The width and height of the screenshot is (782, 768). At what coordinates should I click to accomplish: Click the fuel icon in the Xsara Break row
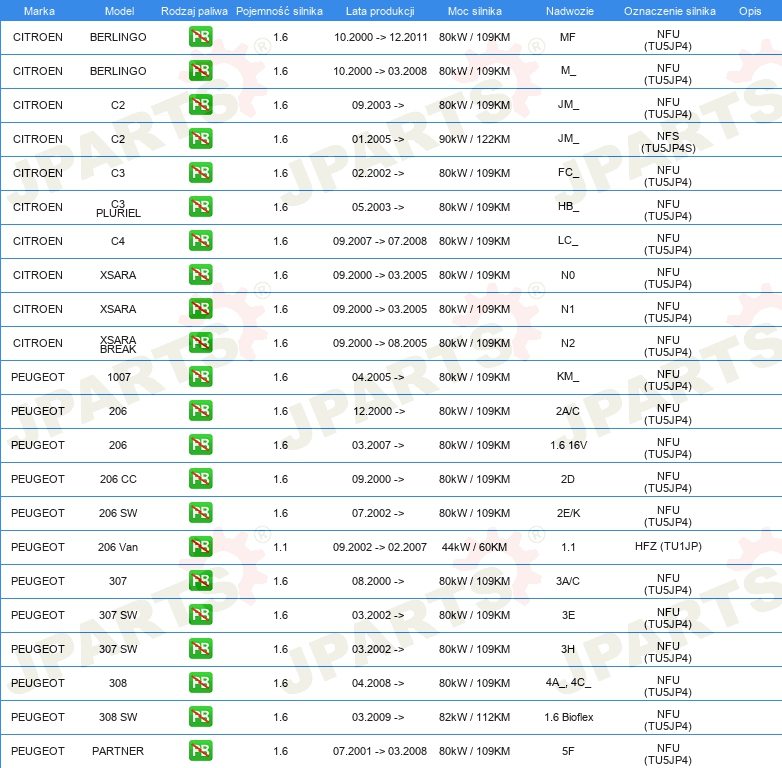pos(200,343)
